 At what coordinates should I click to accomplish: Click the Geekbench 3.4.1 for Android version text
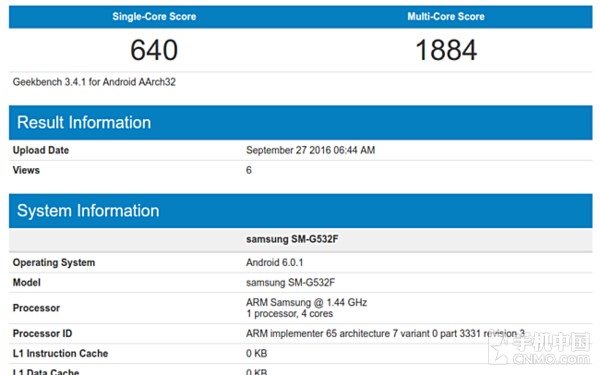(x=94, y=82)
